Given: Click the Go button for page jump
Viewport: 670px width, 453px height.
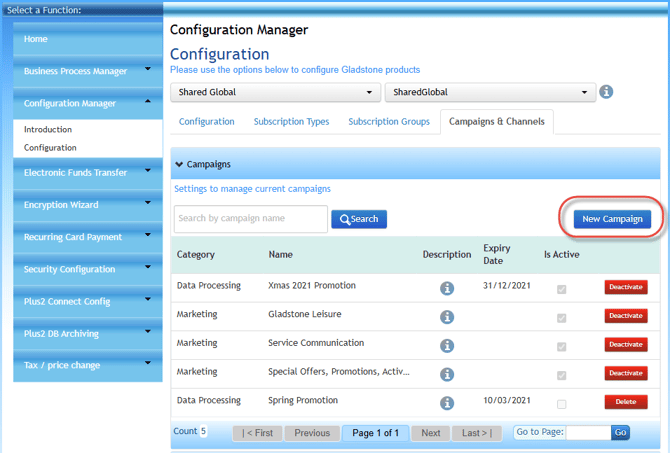Looking at the screenshot, I should [620, 432].
